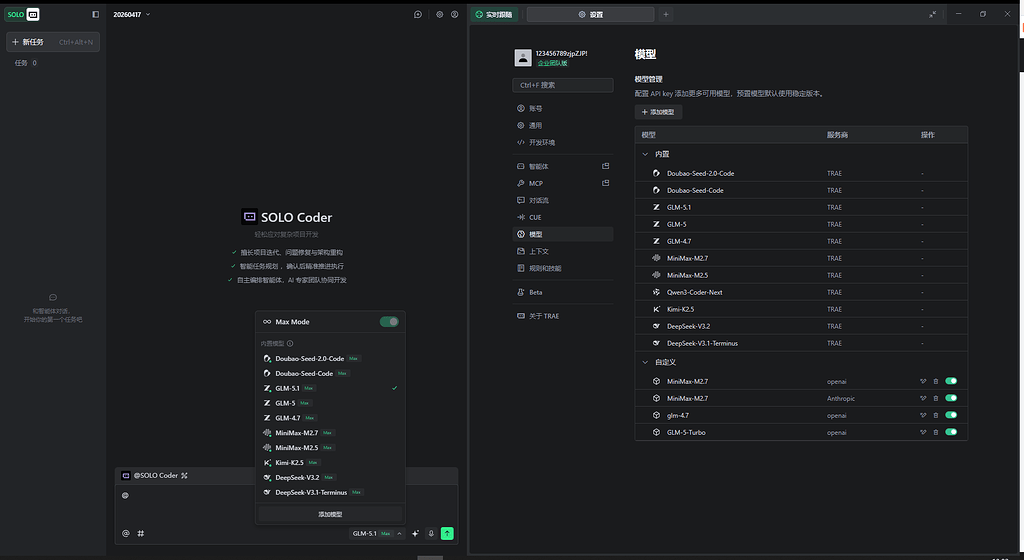Disable the MiniMax-M2.7 openai model toggle
The height and width of the screenshot is (560, 1024).
click(951, 381)
